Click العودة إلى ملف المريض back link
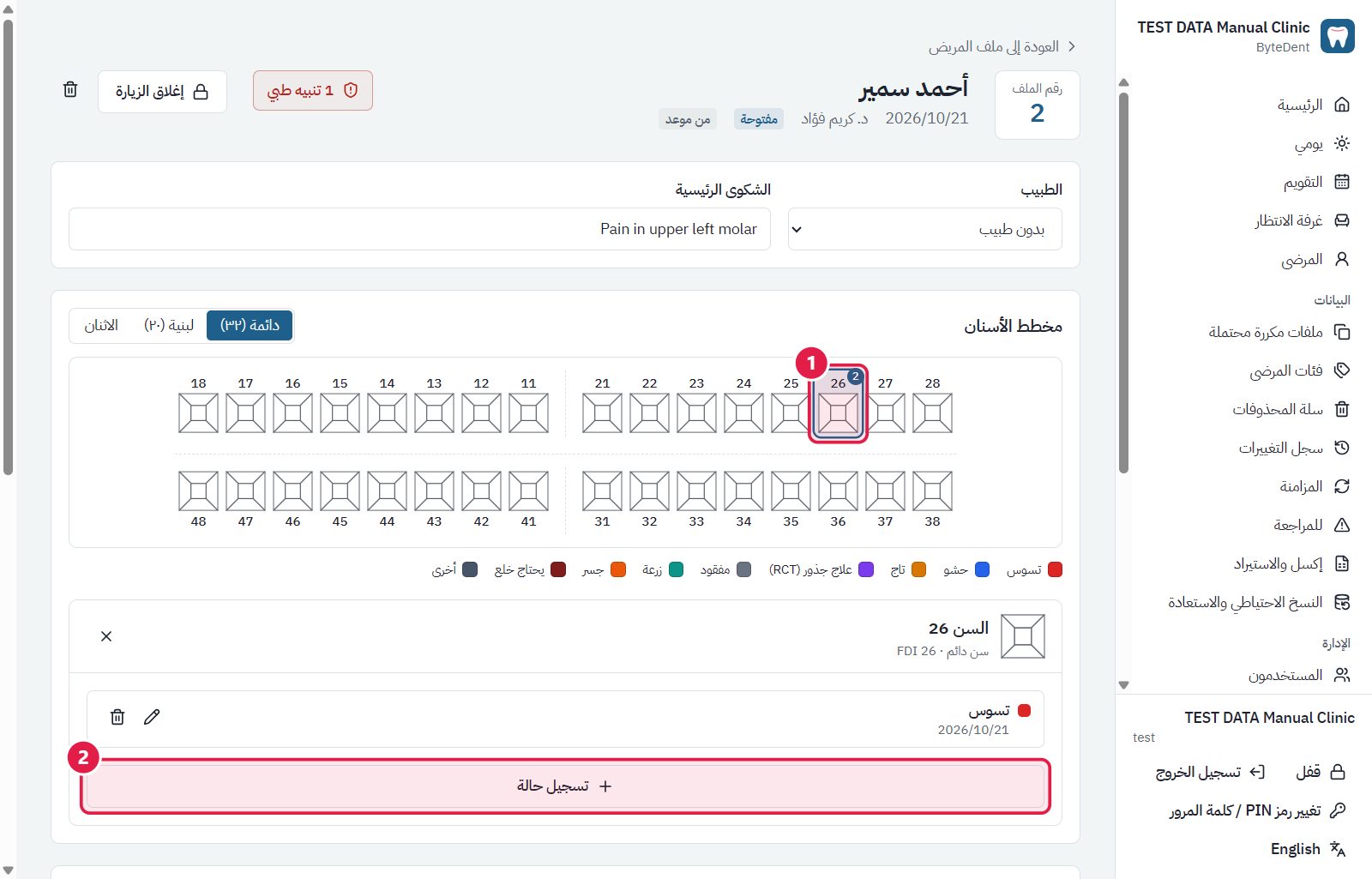 point(1002,46)
